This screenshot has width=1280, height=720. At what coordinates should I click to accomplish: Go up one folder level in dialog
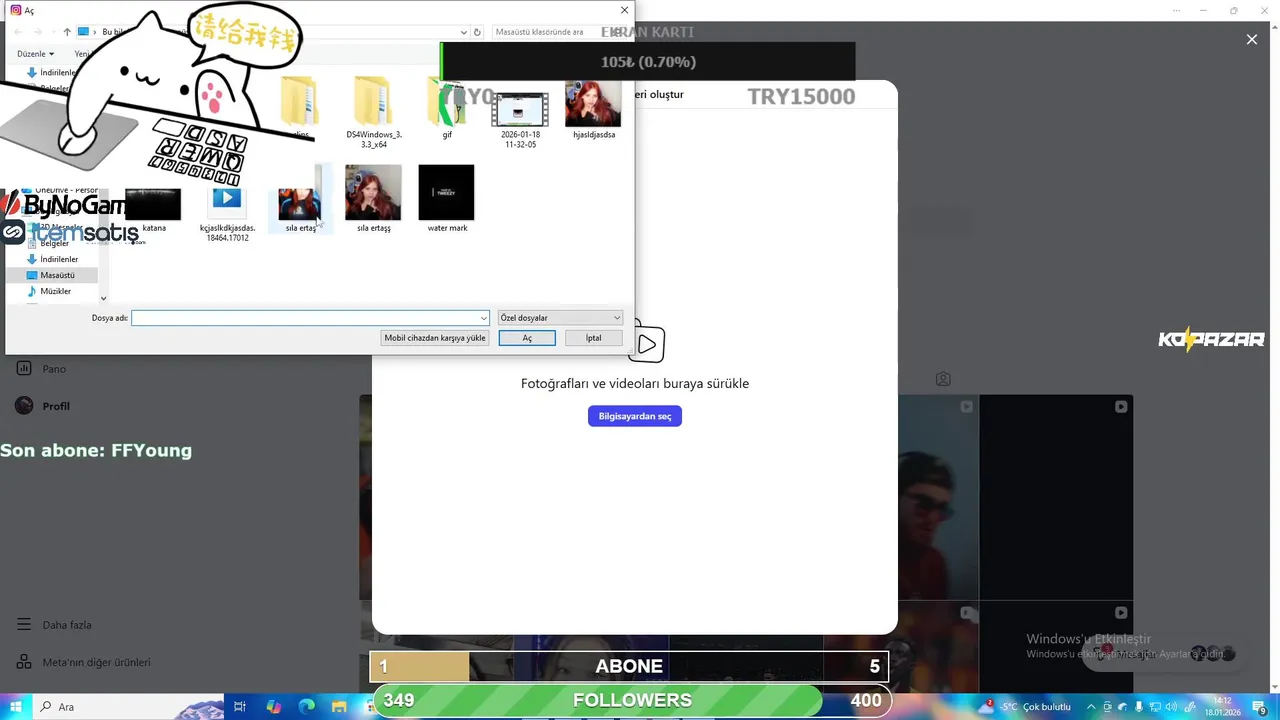click(67, 32)
